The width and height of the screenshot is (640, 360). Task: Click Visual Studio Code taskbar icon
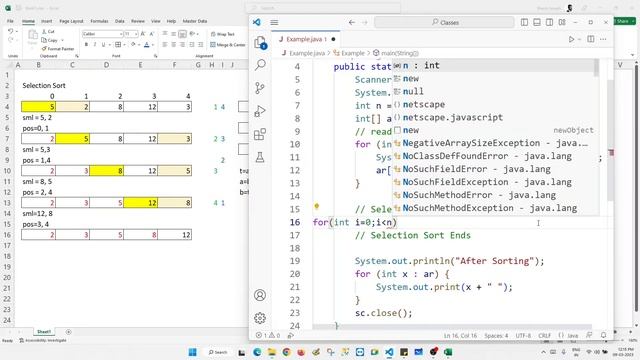coord(389,352)
